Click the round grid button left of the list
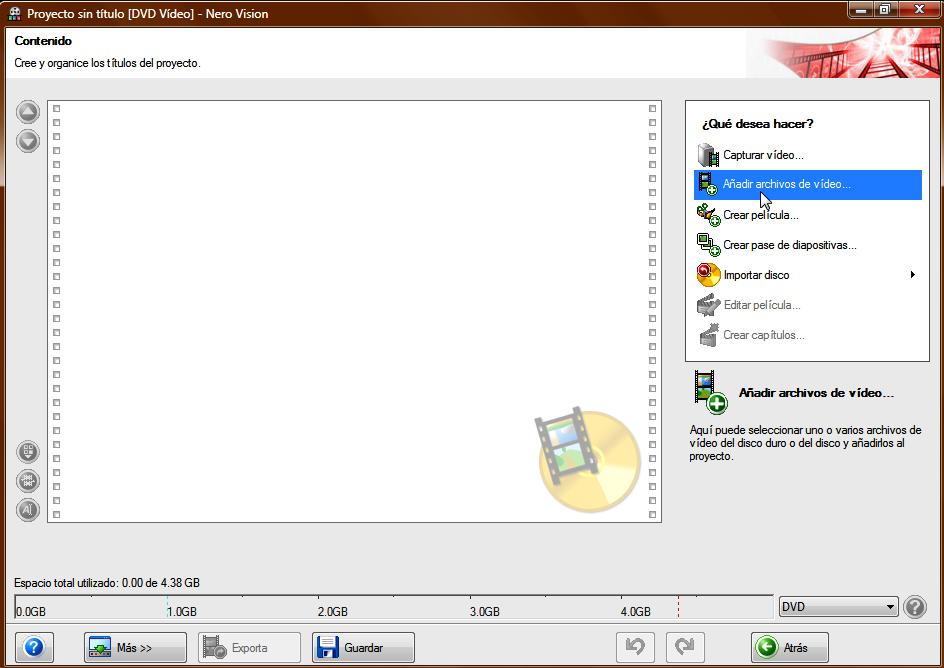Screen dimensions: 944x668 tap(28, 452)
